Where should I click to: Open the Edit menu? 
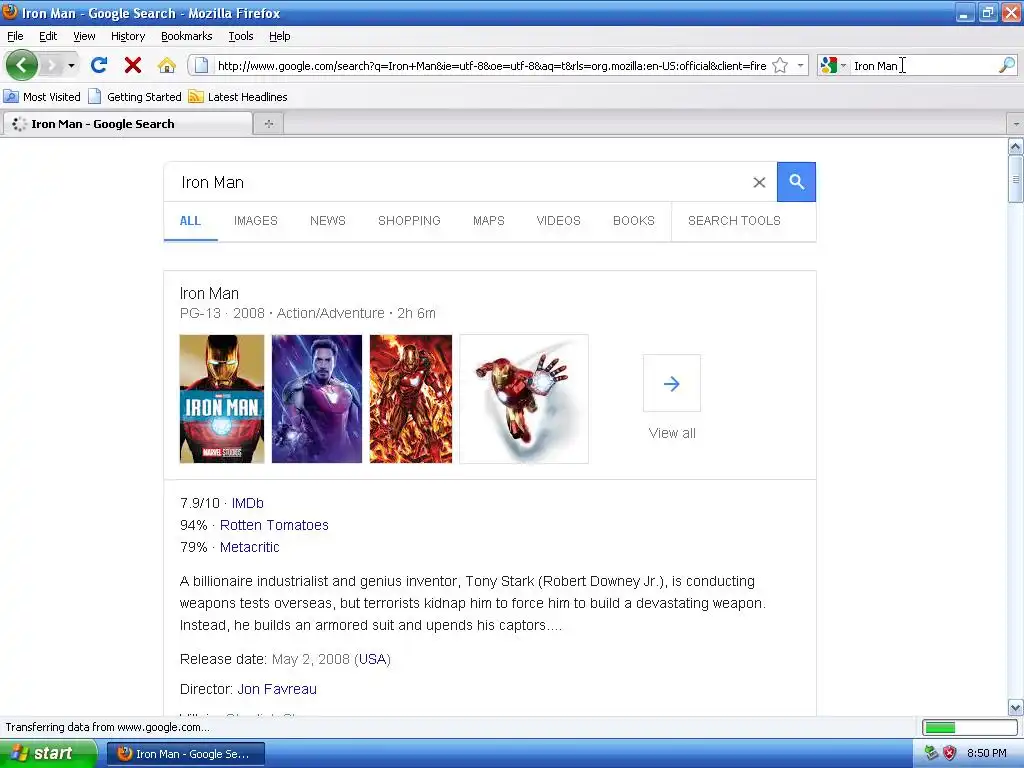[48, 36]
